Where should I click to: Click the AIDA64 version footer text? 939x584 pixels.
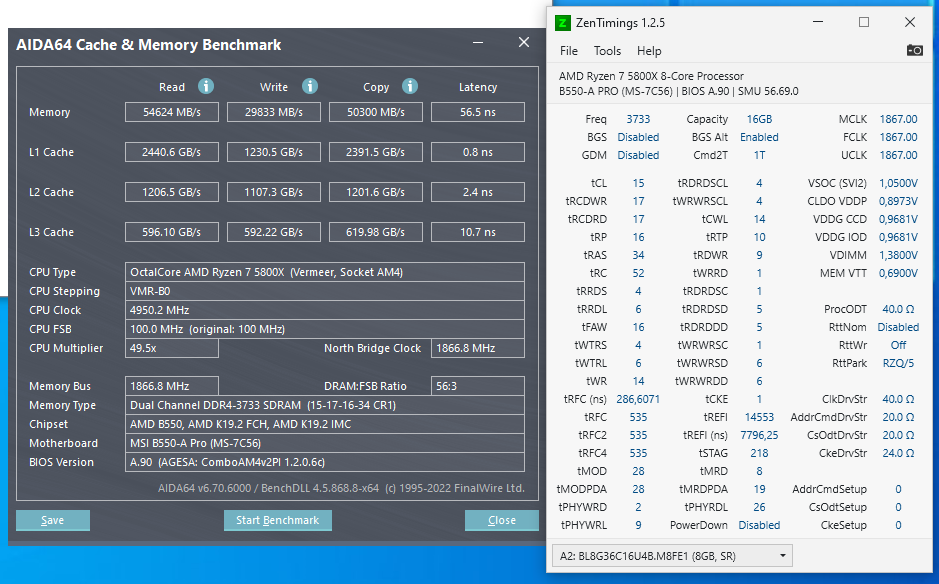click(341, 488)
